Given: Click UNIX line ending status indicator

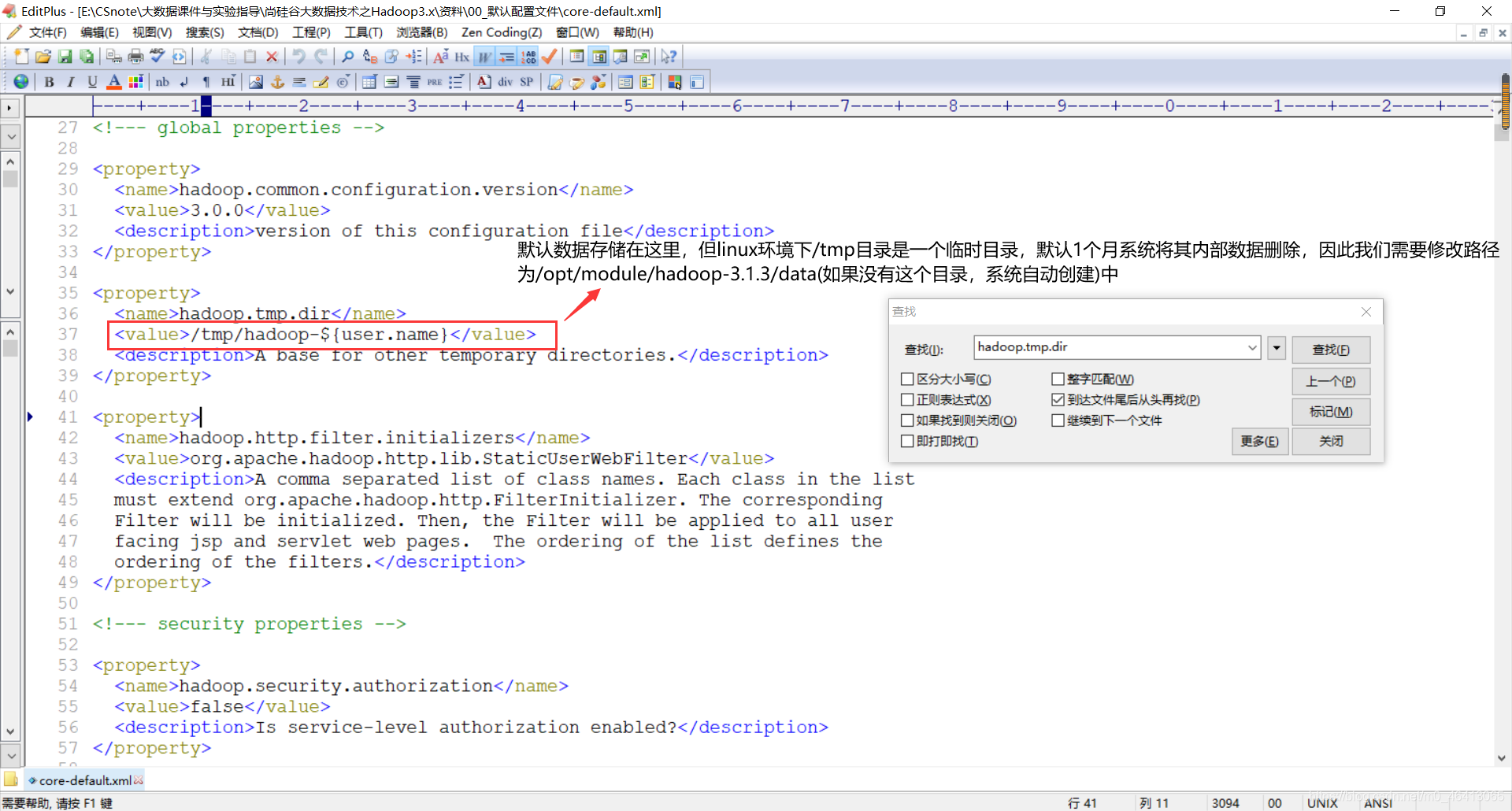Looking at the screenshot, I should pos(1322,803).
